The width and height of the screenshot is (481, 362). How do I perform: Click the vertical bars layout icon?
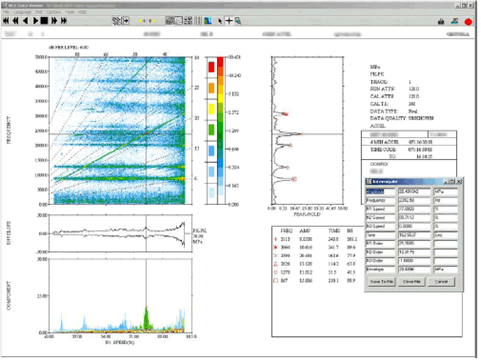click(198, 21)
